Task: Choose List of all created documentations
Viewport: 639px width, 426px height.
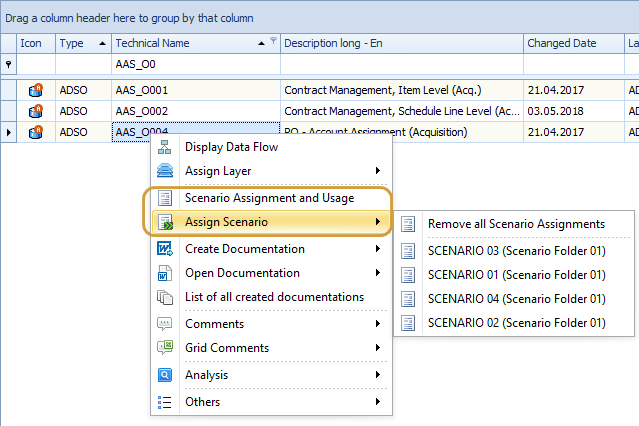Action: click(x=274, y=297)
